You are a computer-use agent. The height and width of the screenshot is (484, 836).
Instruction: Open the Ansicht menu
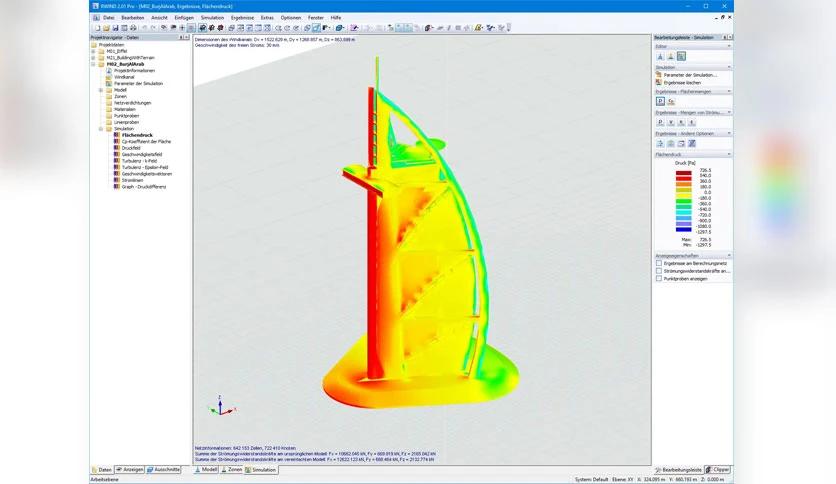click(159, 18)
